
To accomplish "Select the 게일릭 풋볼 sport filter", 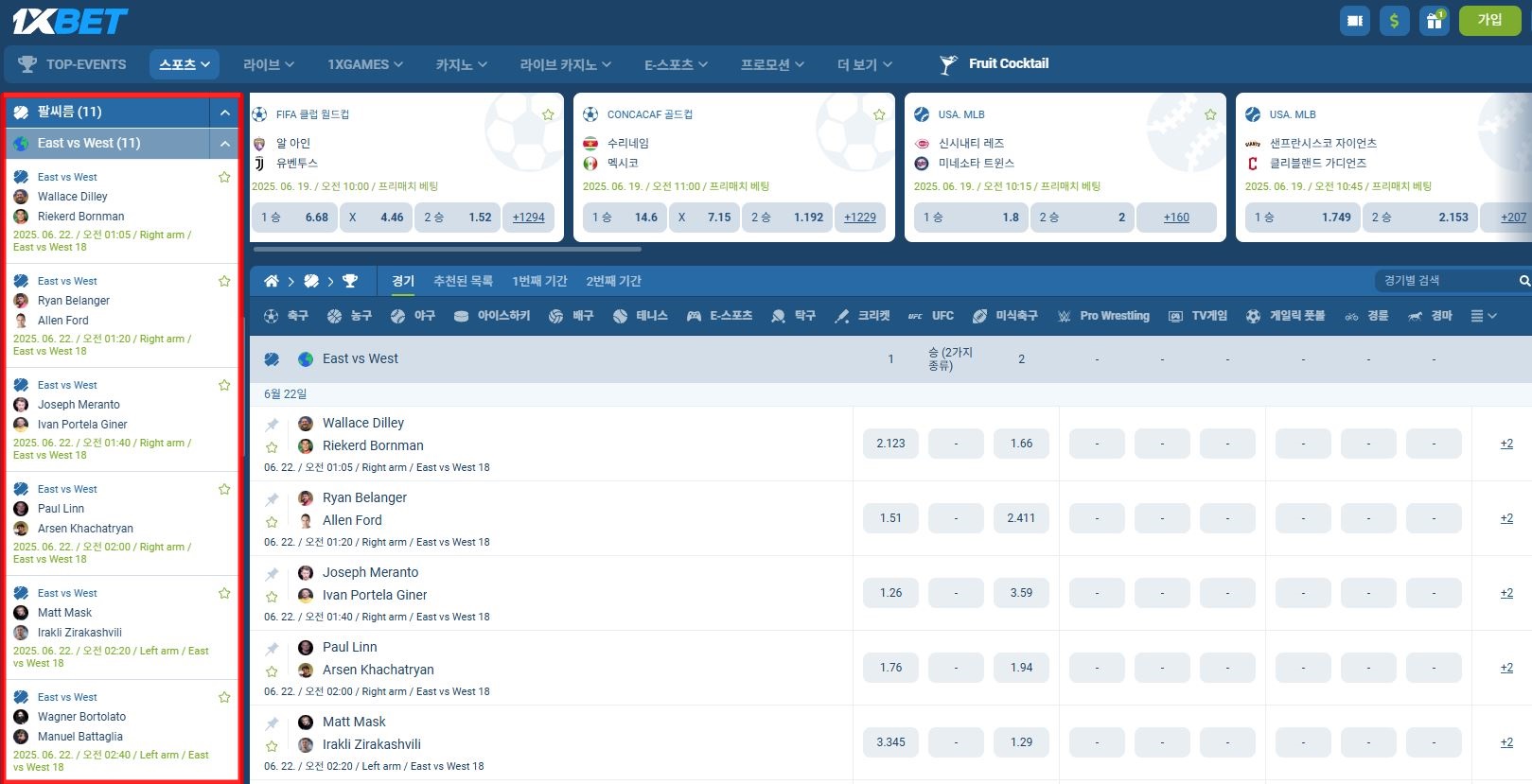I will click(1286, 316).
